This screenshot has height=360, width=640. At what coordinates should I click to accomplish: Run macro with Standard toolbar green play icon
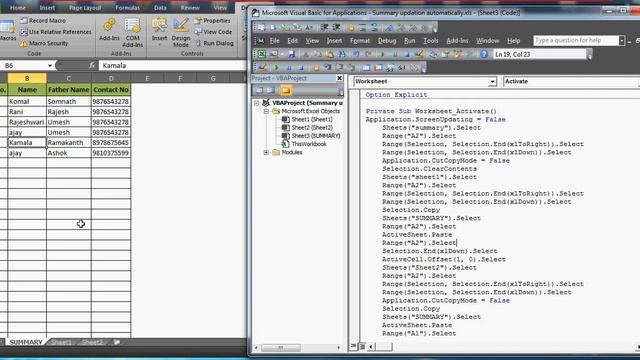[382, 54]
